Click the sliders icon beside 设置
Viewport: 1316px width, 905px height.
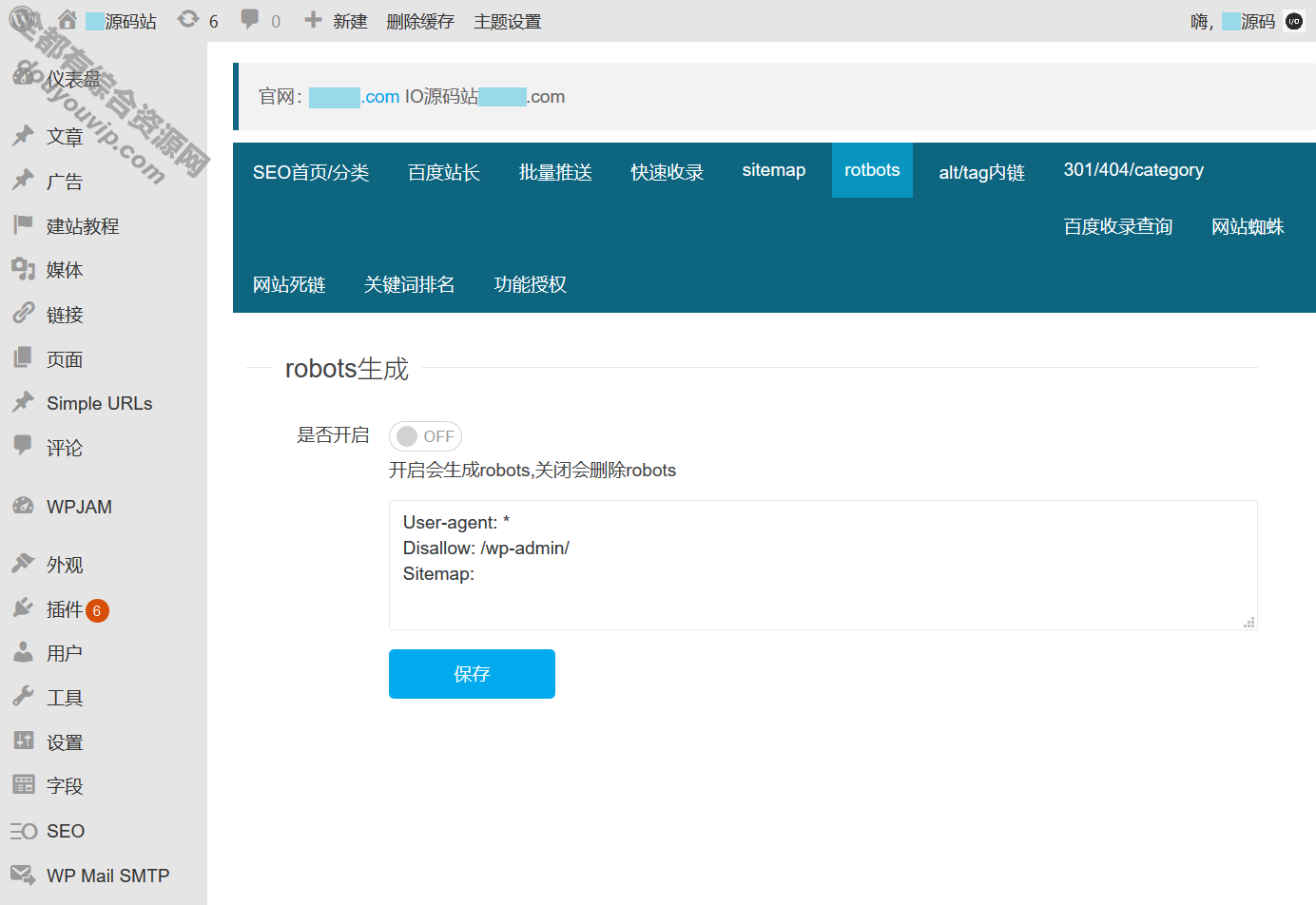tap(23, 741)
